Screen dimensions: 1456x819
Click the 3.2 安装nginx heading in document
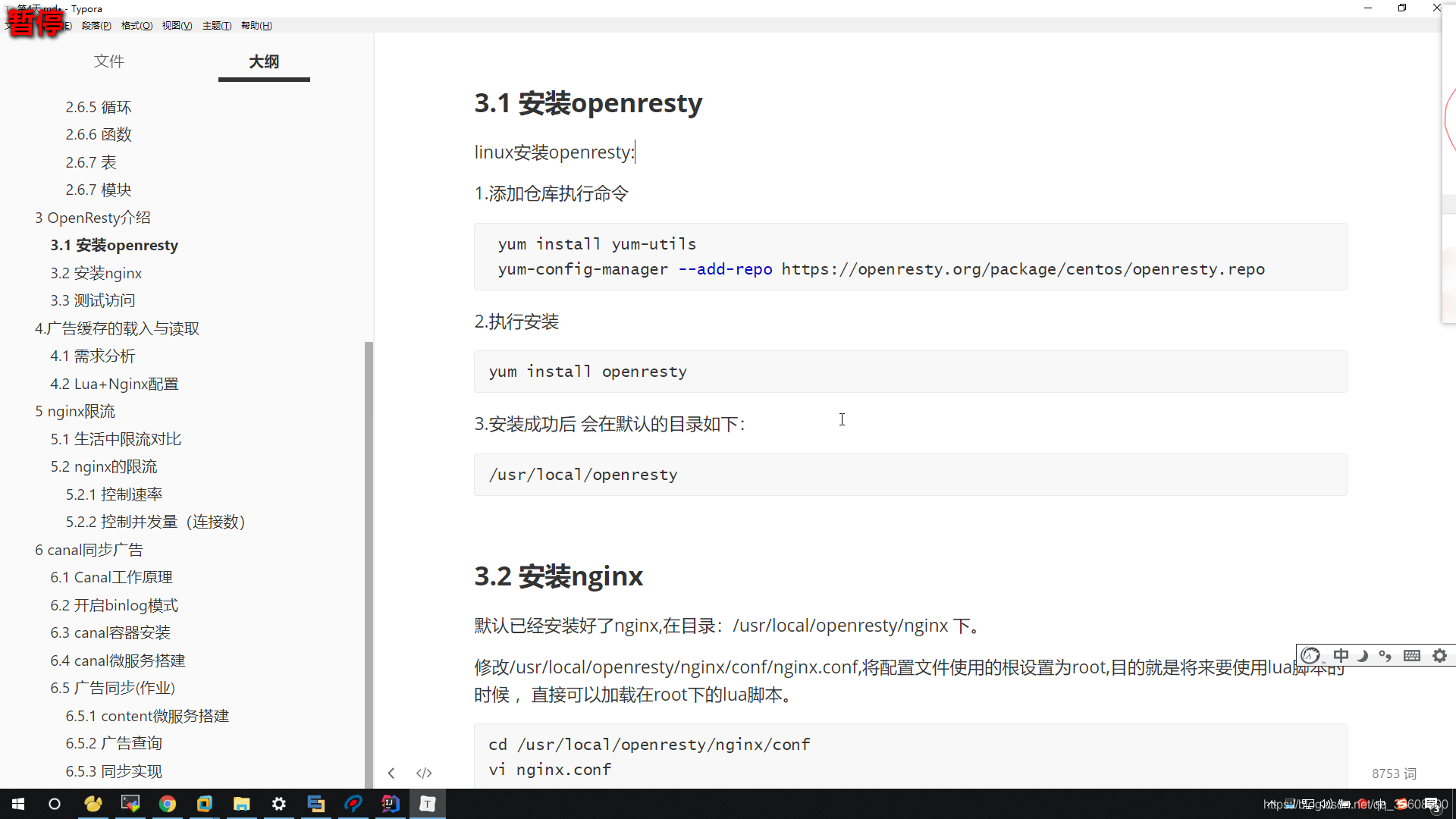click(559, 576)
